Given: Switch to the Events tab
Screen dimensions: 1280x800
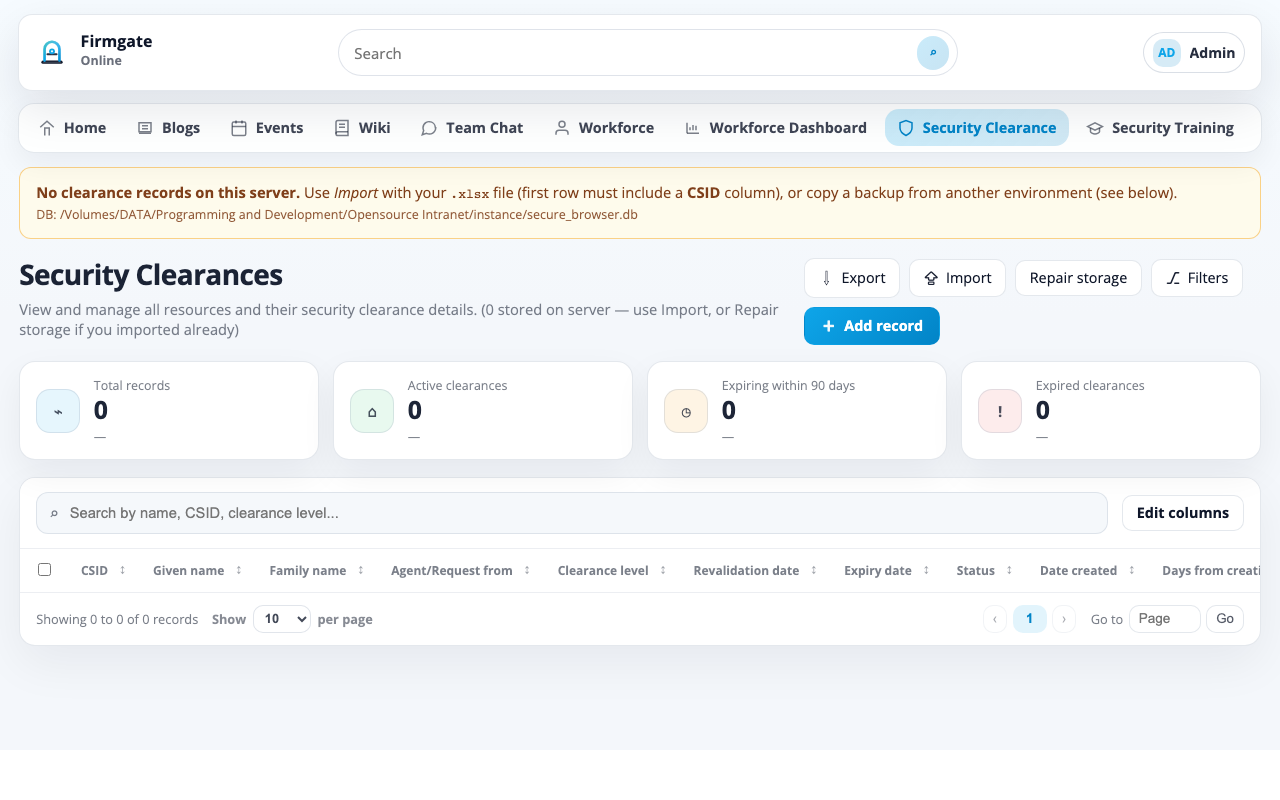Looking at the screenshot, I should (x=267, y=128).
